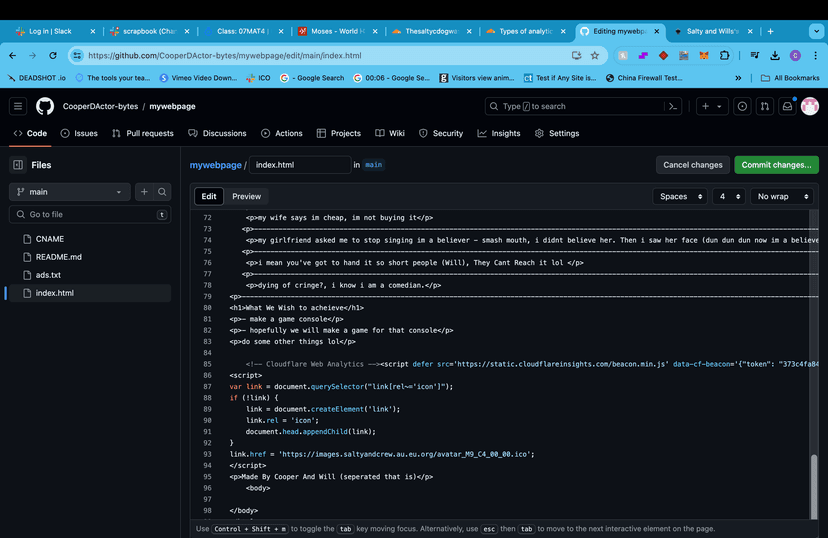Screen dimensions: 828x538
Task: Click Cancel changes button
Action: pyautogui.click(x=692, y=165)
